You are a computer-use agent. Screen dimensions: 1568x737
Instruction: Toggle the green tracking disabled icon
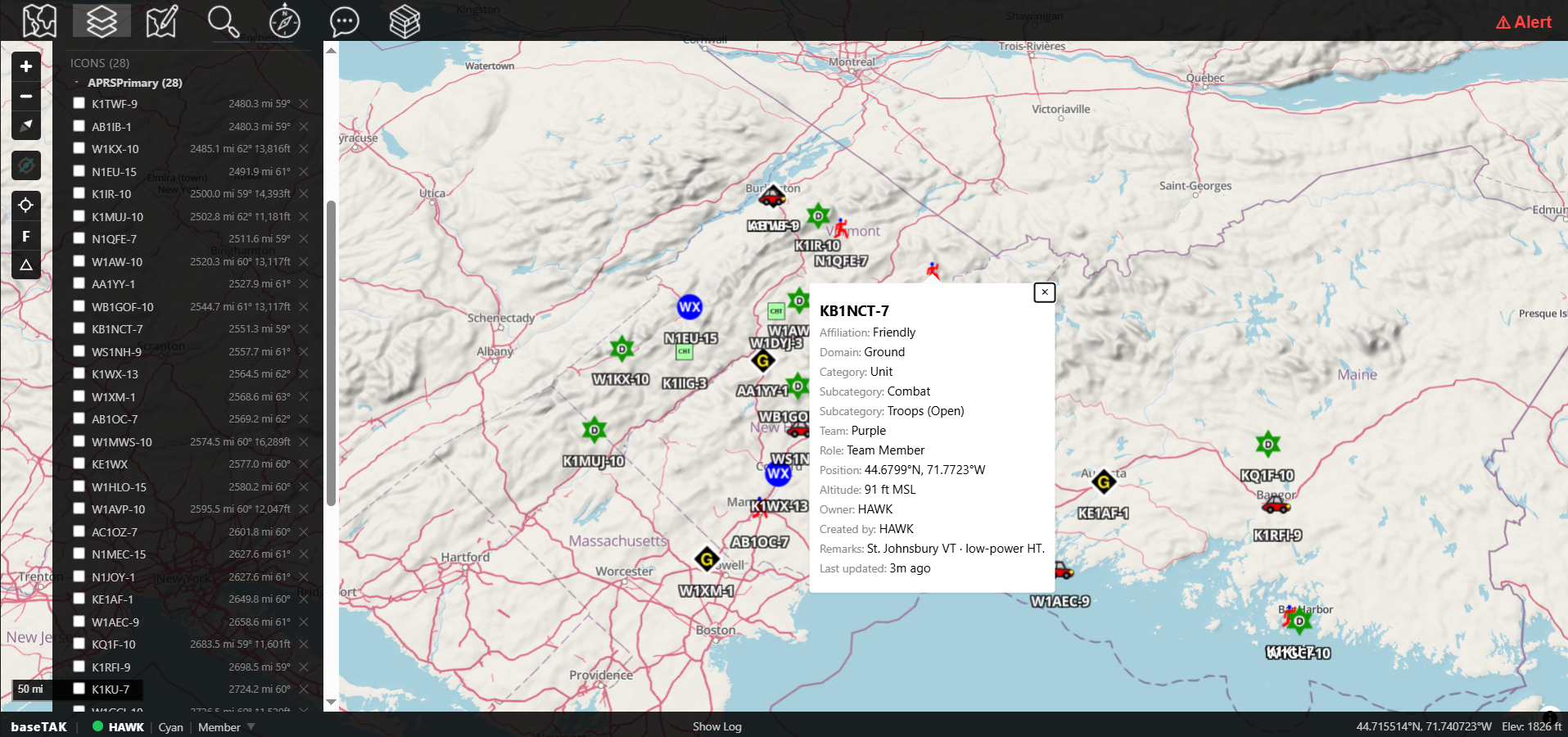(26, 165)
